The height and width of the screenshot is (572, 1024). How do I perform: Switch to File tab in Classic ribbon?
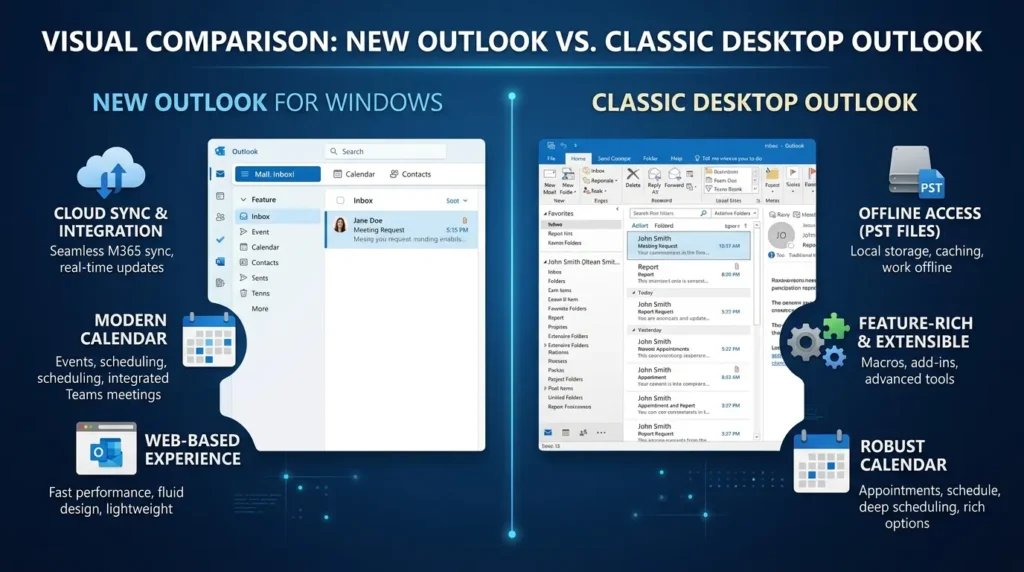click(x=551, y=159)
